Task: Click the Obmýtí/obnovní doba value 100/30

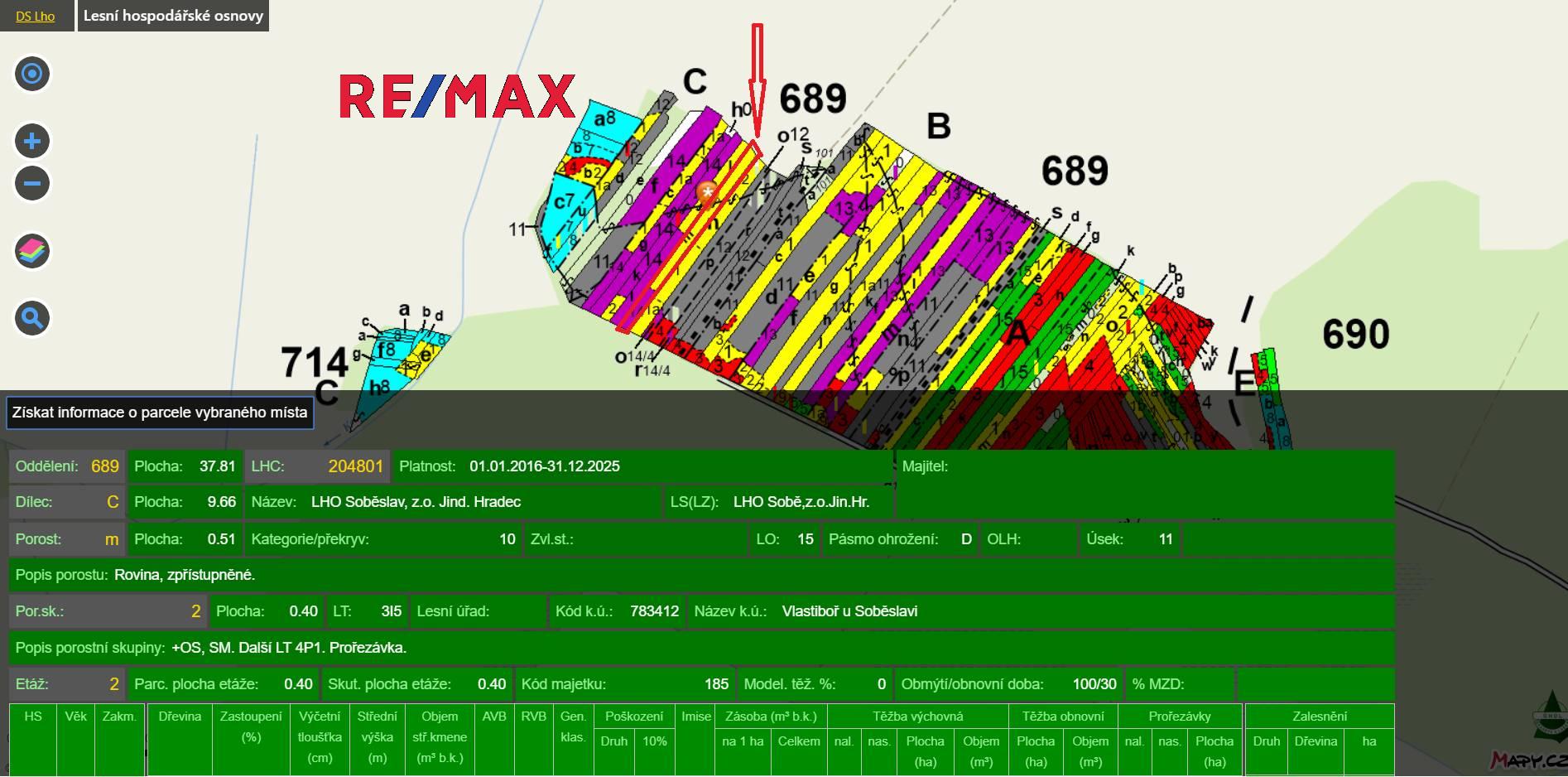Action: 1094,684
